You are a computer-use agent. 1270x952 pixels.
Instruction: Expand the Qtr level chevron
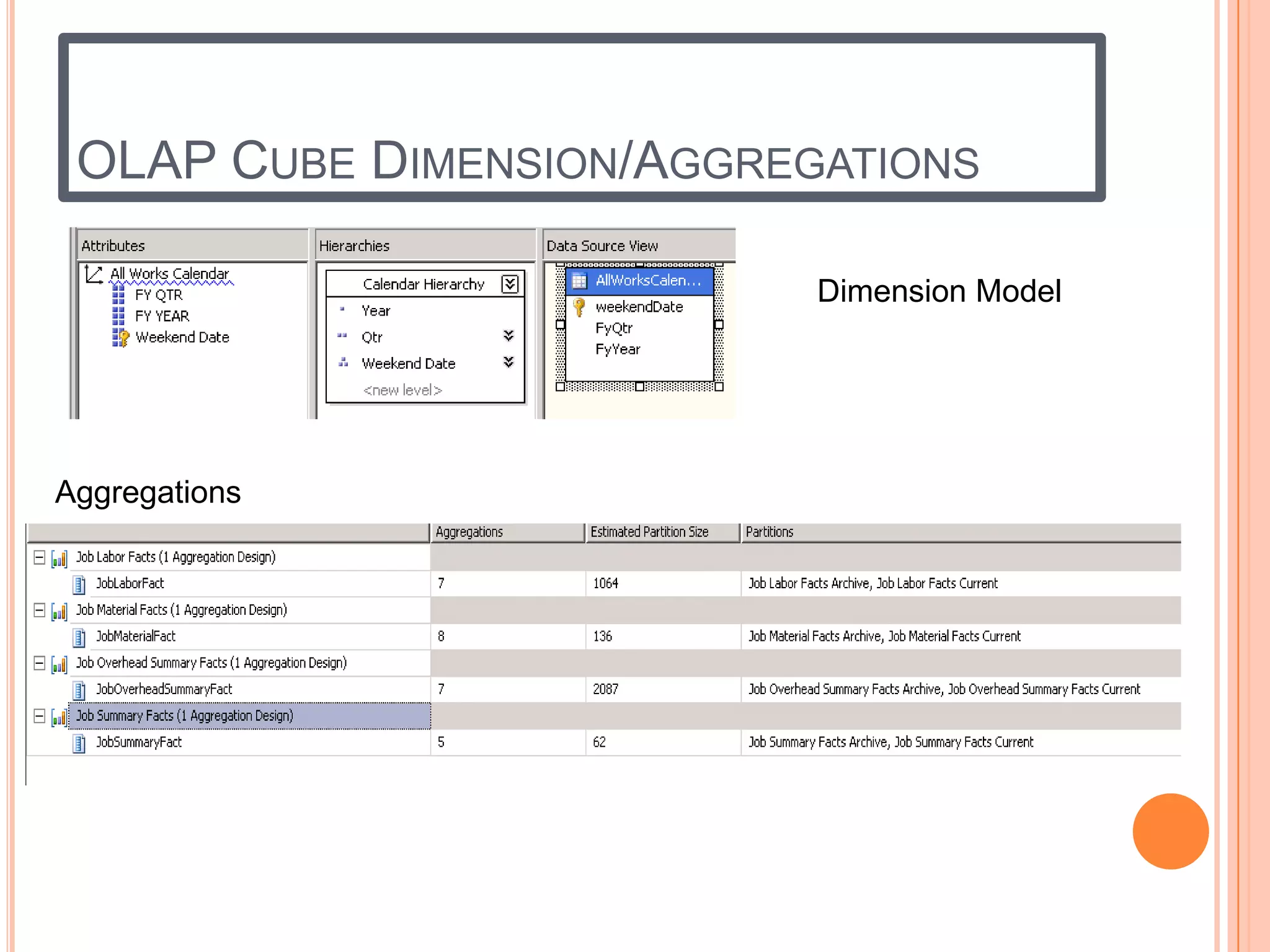point(508,335)
